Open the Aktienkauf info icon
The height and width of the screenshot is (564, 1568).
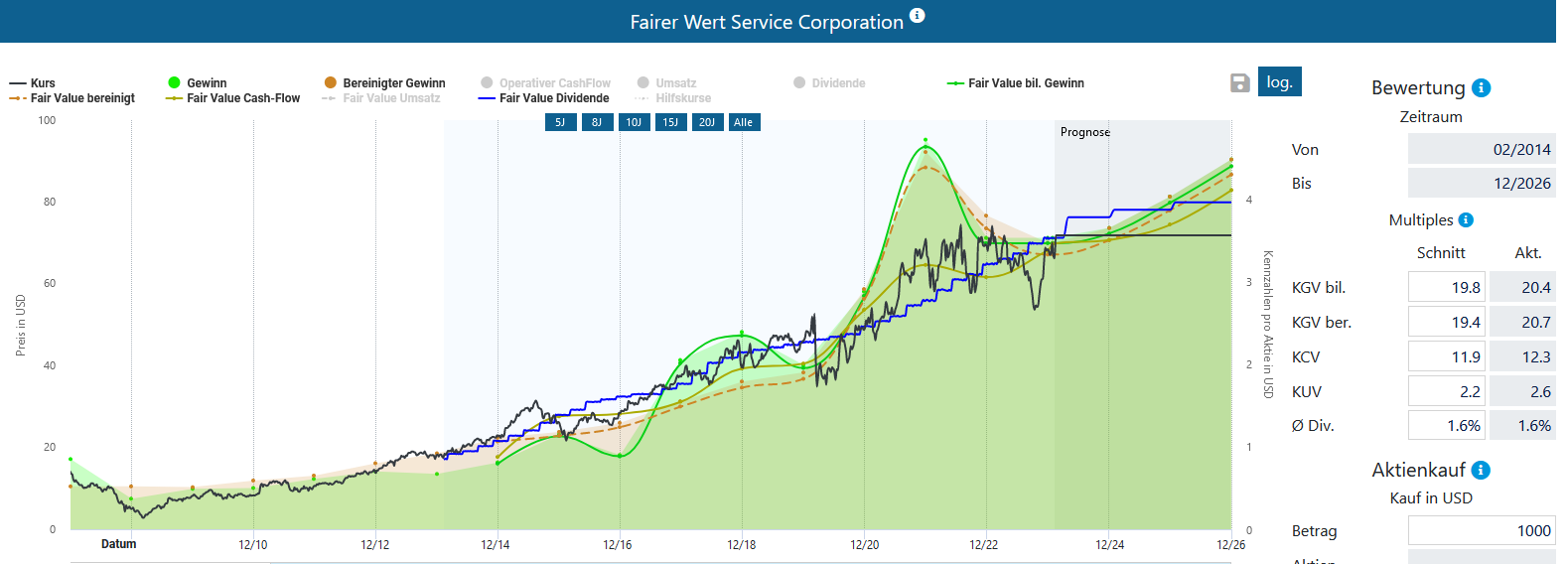[x=1481, y=470]
